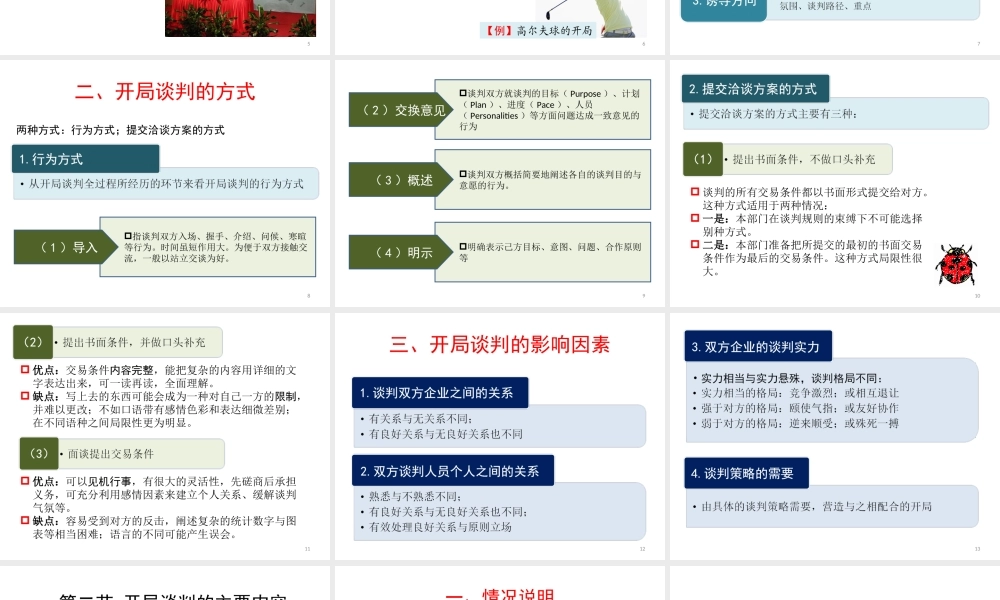The height and width of the screenshot is (600, 1000).
Task: Click the dark 2. 提交洽谈方案的方式 banner
Action: [x=755, y=88]
